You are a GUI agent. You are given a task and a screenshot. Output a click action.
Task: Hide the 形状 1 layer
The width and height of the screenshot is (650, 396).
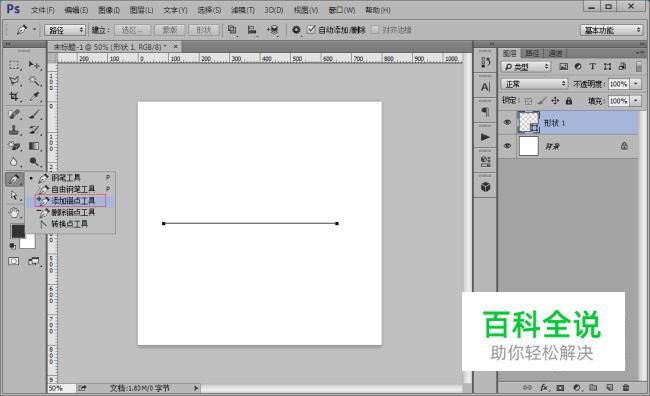click(x=507, y=122)
